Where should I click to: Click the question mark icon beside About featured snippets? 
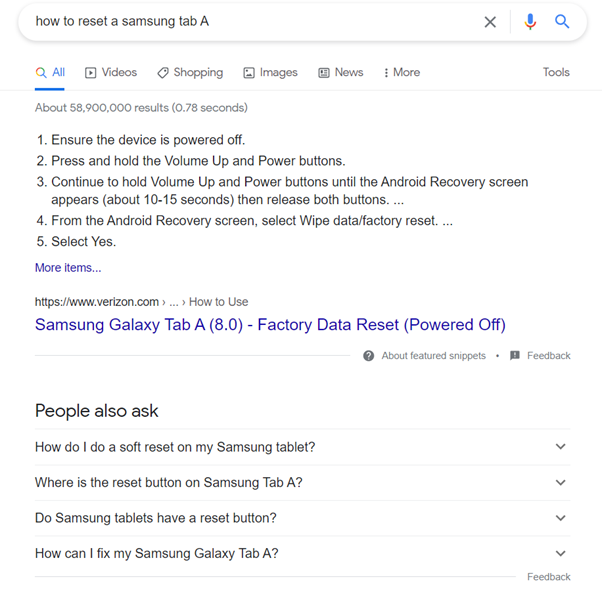click(x=369, y=356)
